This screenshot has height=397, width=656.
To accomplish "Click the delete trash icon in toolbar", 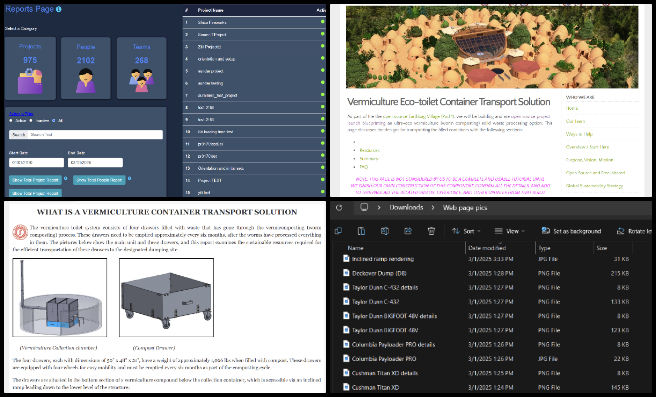I will click(x=431, y=231).
